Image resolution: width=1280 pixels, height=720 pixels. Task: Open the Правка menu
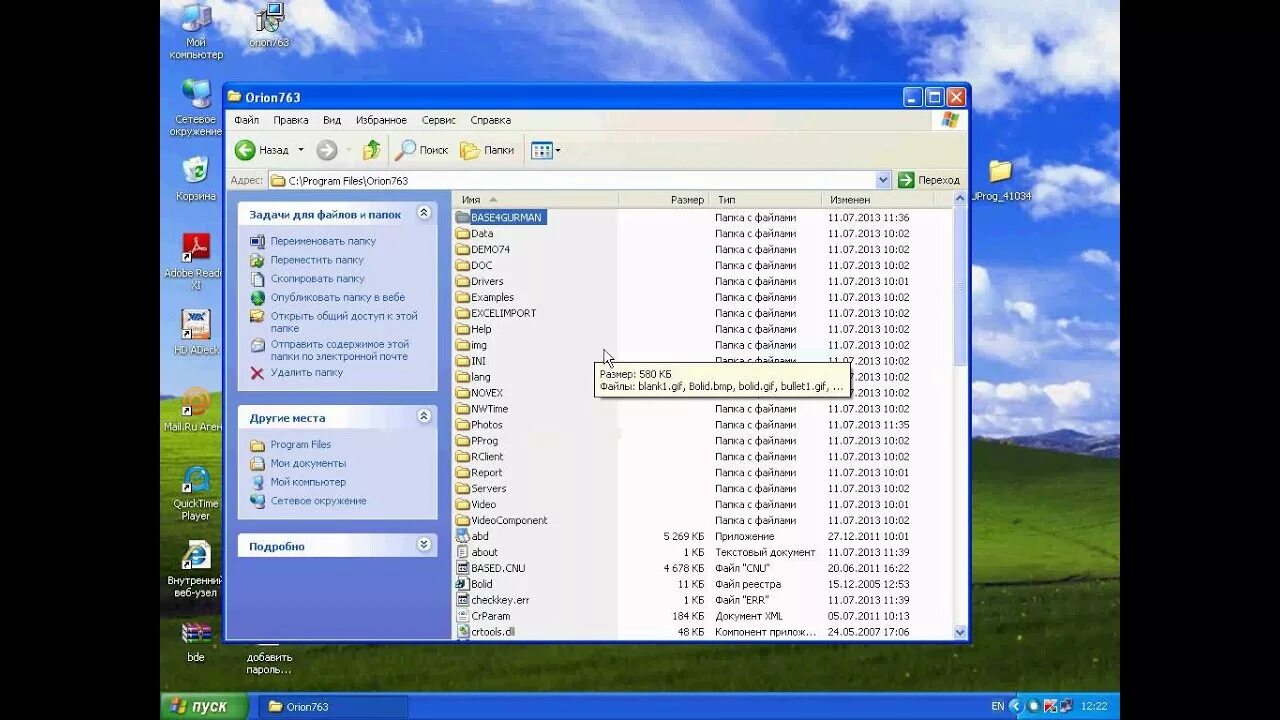290,120
